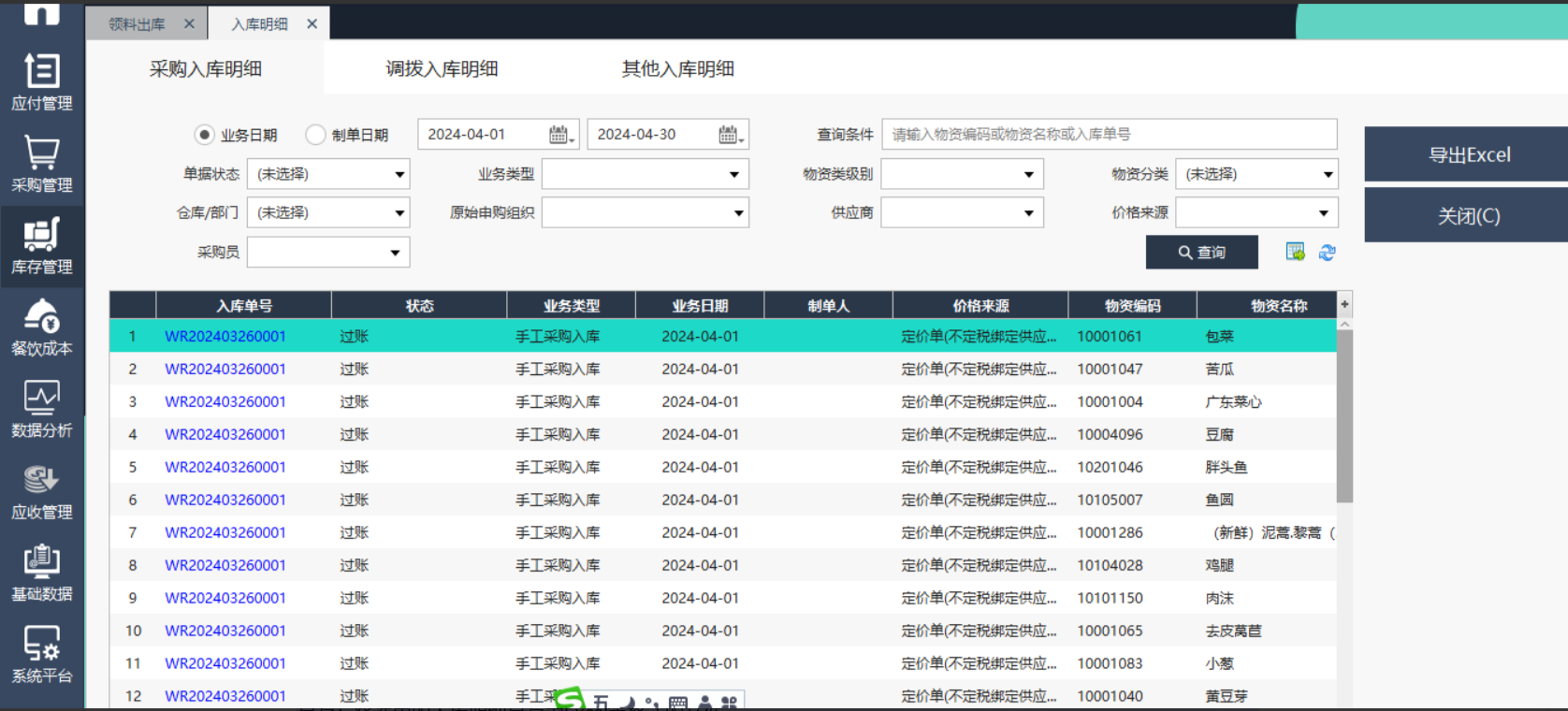Viewport: 1568px width, 711px height.
Task: Select the 制单日期 radio button
Action: (x=316, y=135)
